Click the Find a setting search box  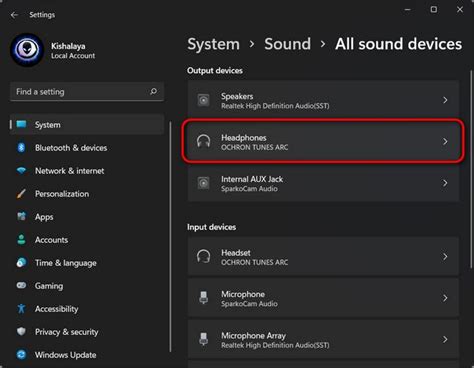coord(87,92)
